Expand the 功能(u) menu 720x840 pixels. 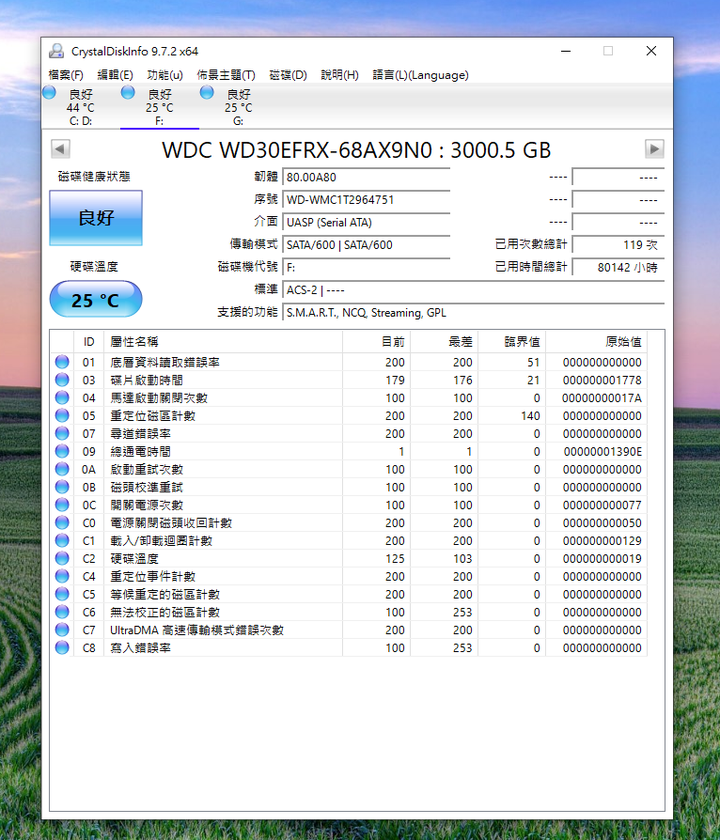click(165, 75)
